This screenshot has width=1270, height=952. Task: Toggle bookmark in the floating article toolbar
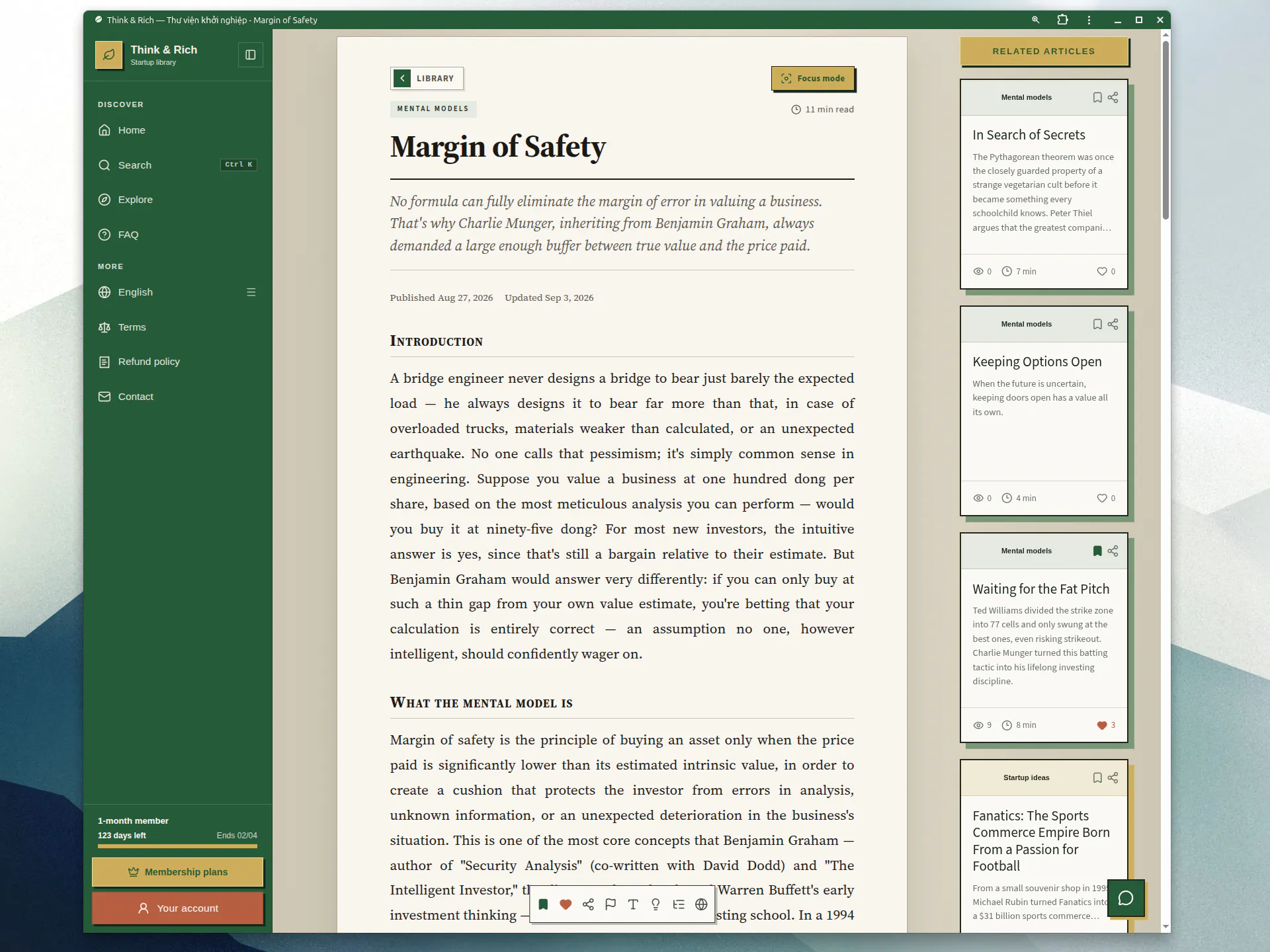(x=543, y=904)
